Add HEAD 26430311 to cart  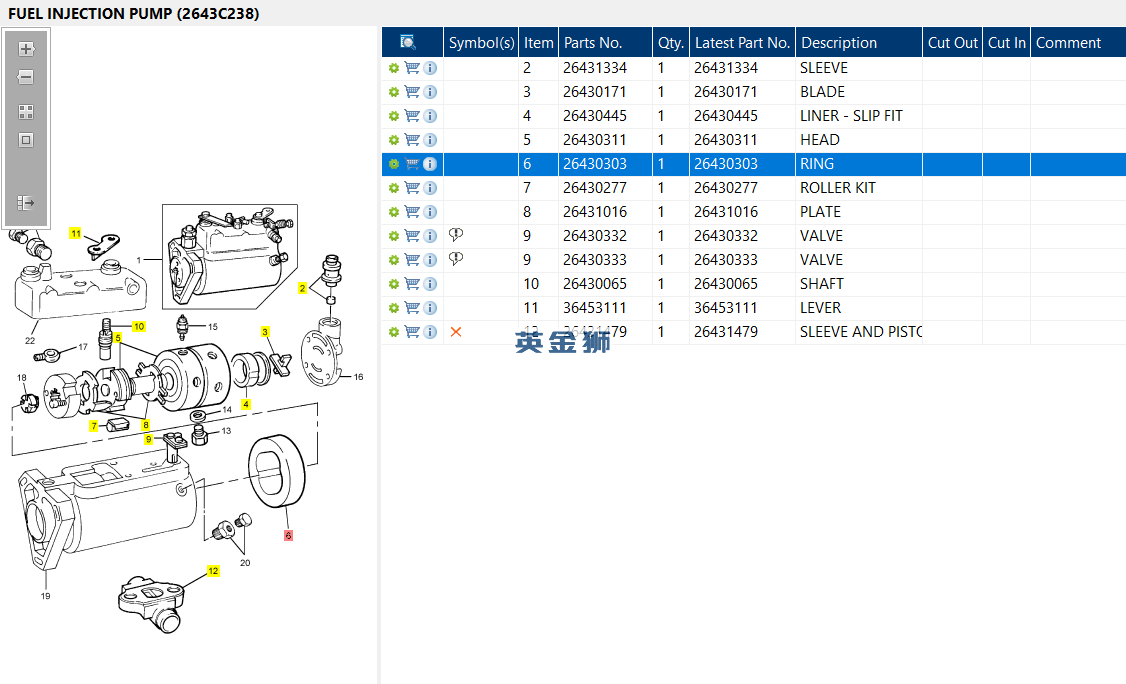pos(412,139)
